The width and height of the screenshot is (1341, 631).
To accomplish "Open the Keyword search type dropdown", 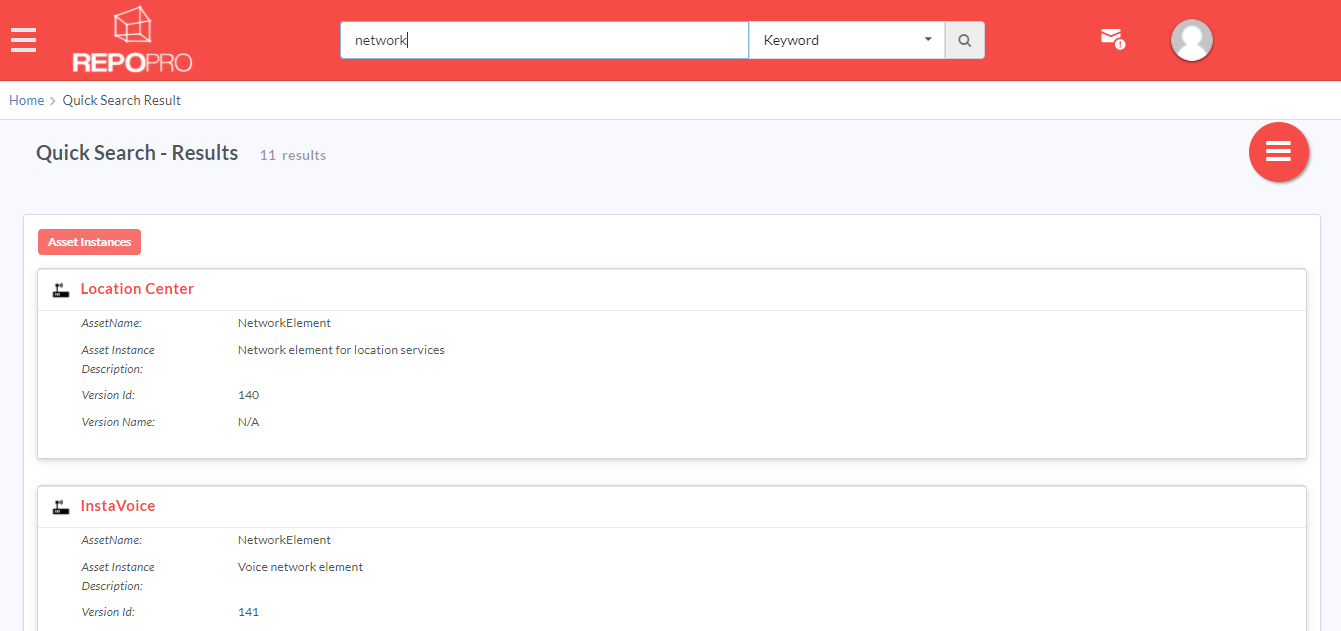I will 846,41.
